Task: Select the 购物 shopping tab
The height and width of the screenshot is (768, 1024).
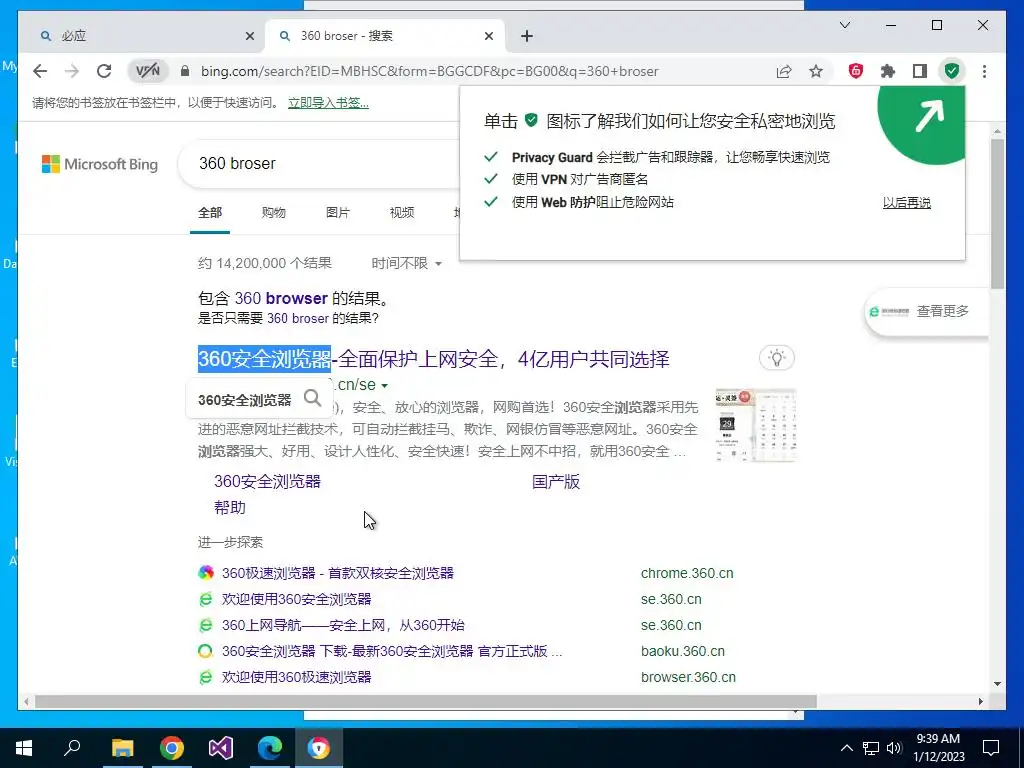Action: tap(274, 212)
